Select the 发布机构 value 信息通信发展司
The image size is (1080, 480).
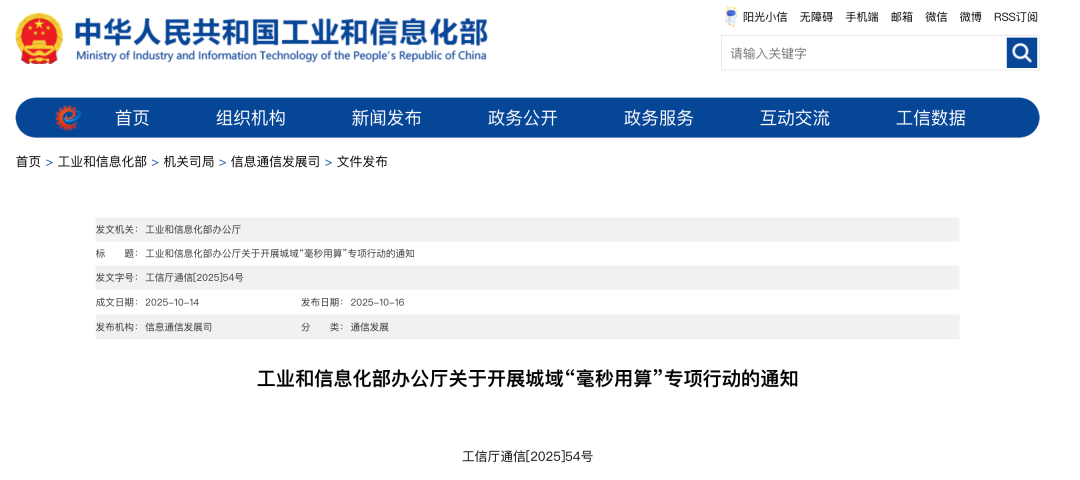pos(178,327)
